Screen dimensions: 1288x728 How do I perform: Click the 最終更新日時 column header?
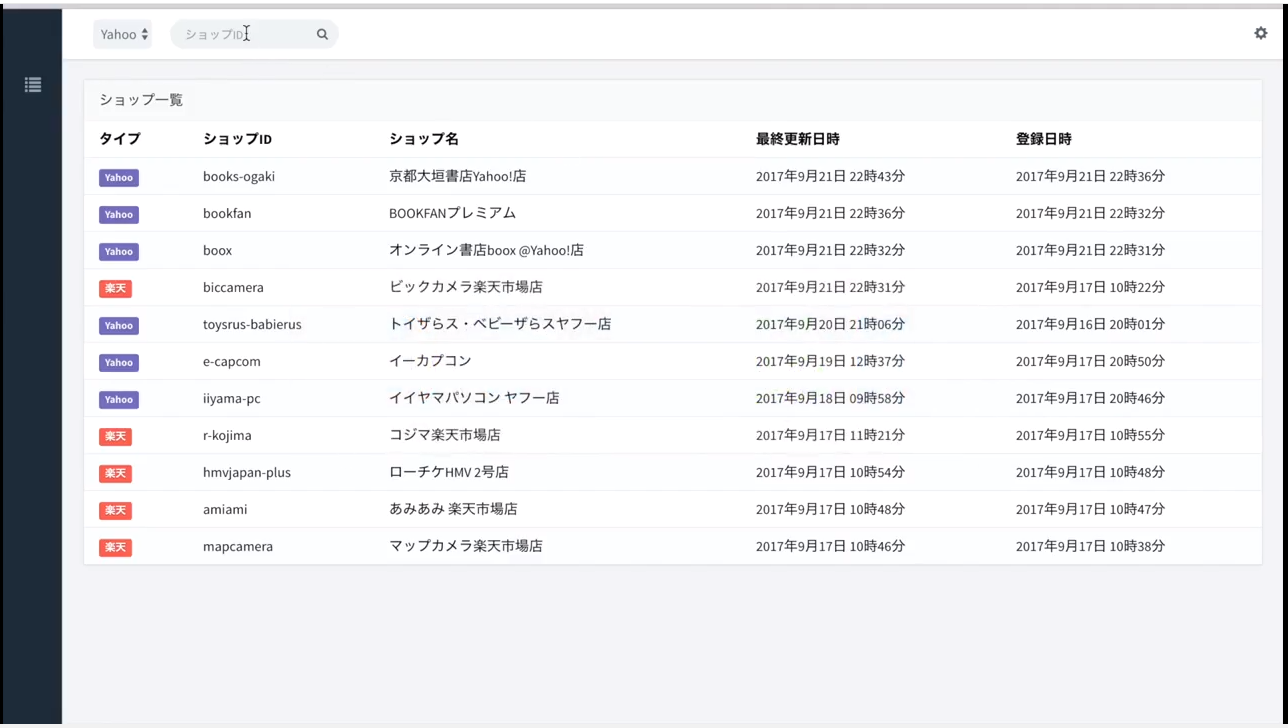pyautogui.click(x=797, y=139)
